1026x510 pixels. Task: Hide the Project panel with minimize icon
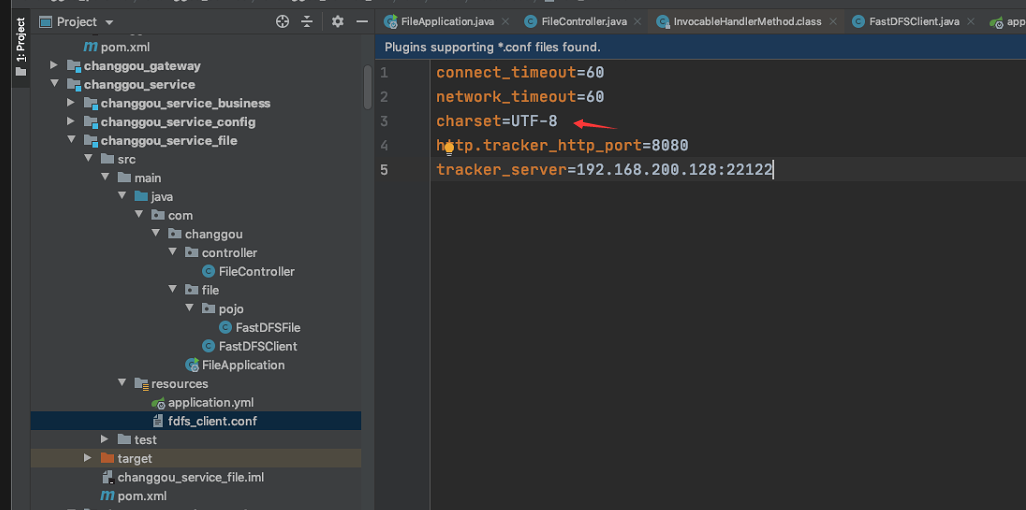pos(362,22)
